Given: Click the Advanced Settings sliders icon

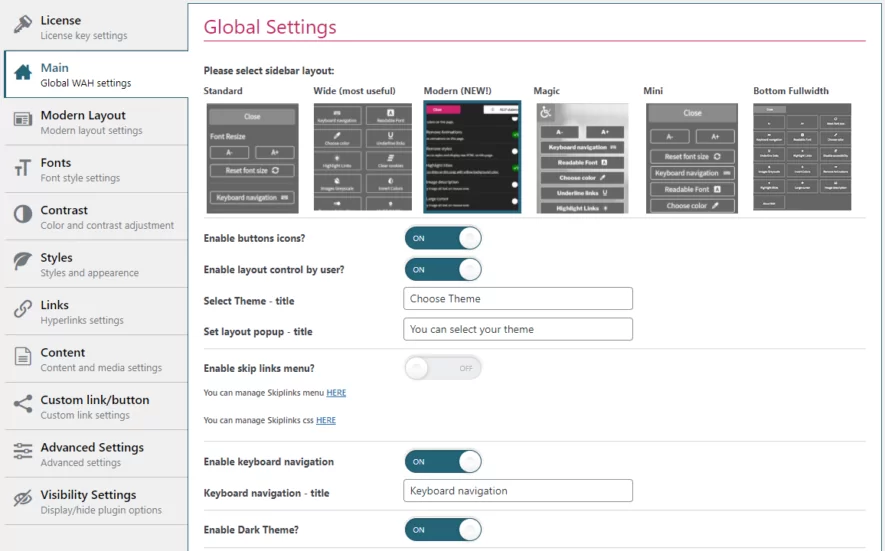Looking at the screenshot, I should (23, 451).
